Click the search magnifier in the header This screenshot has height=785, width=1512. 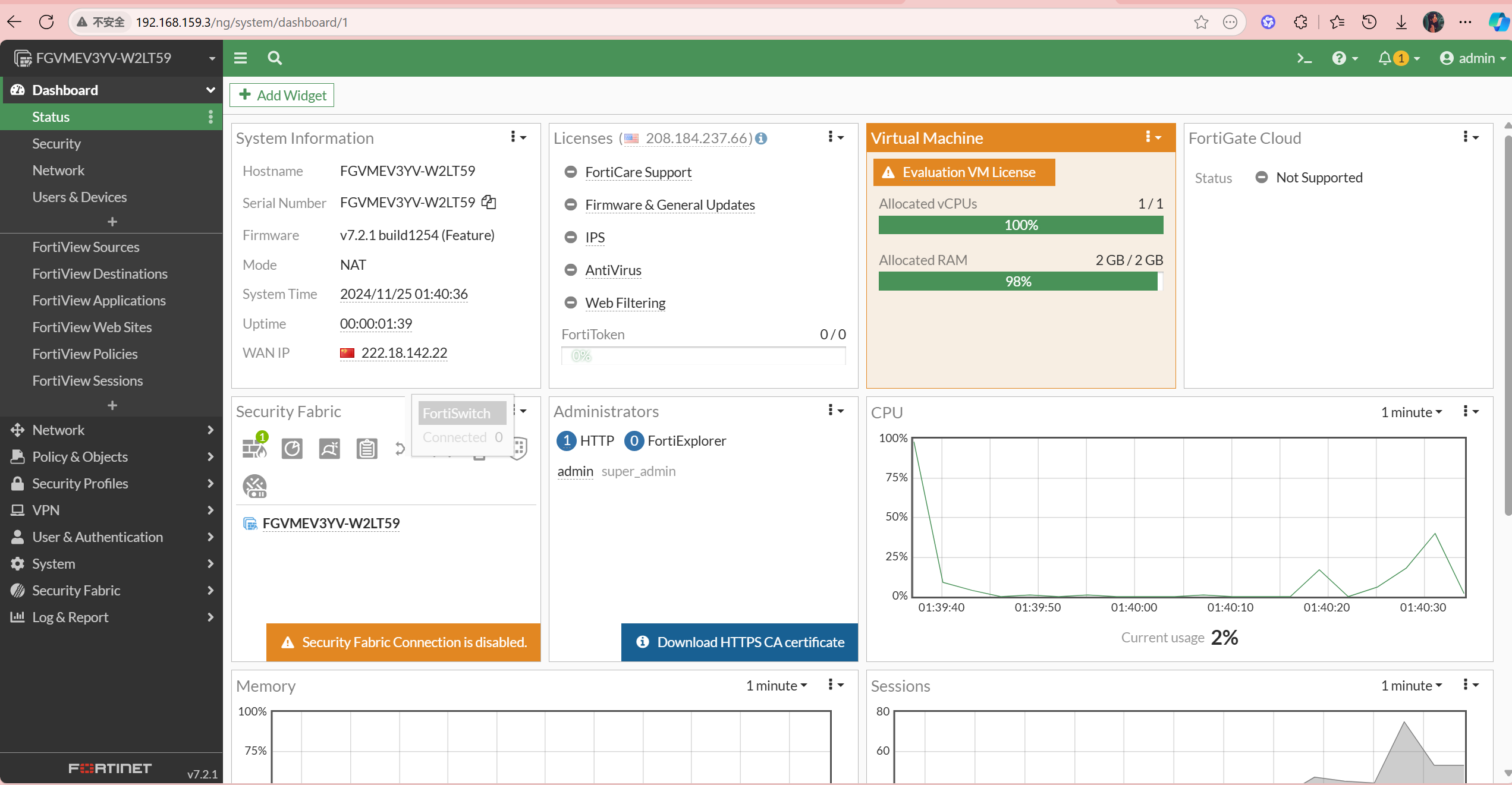pos(274,58)
